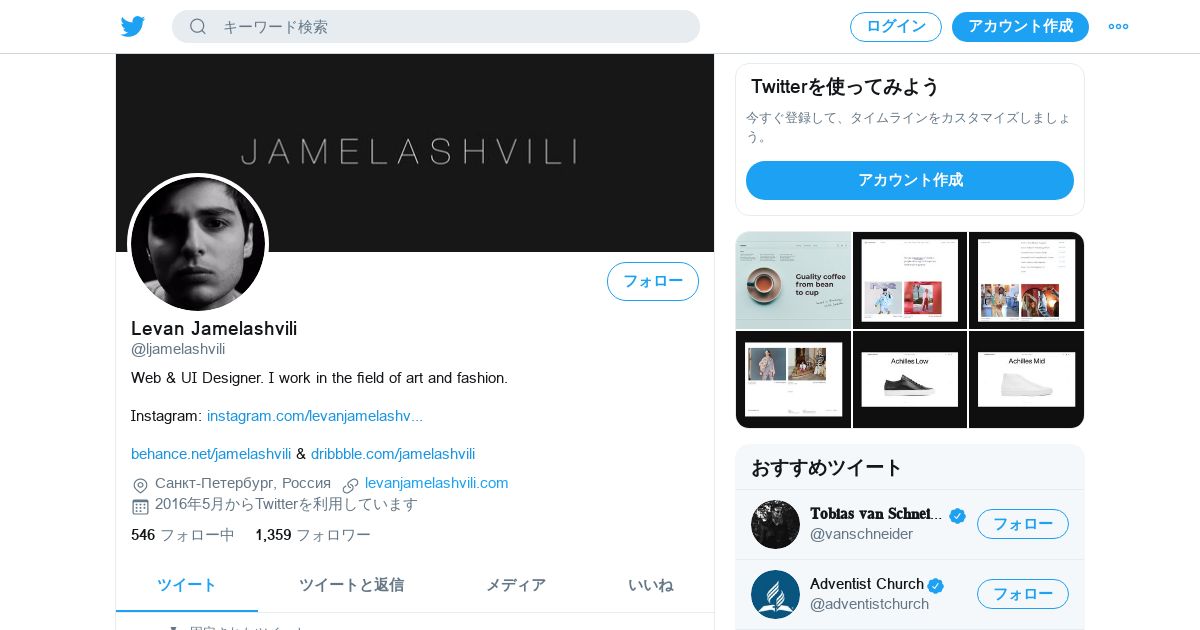Open the メディア tab
This screenshot has width=1200, height=630.
(516, 585)
